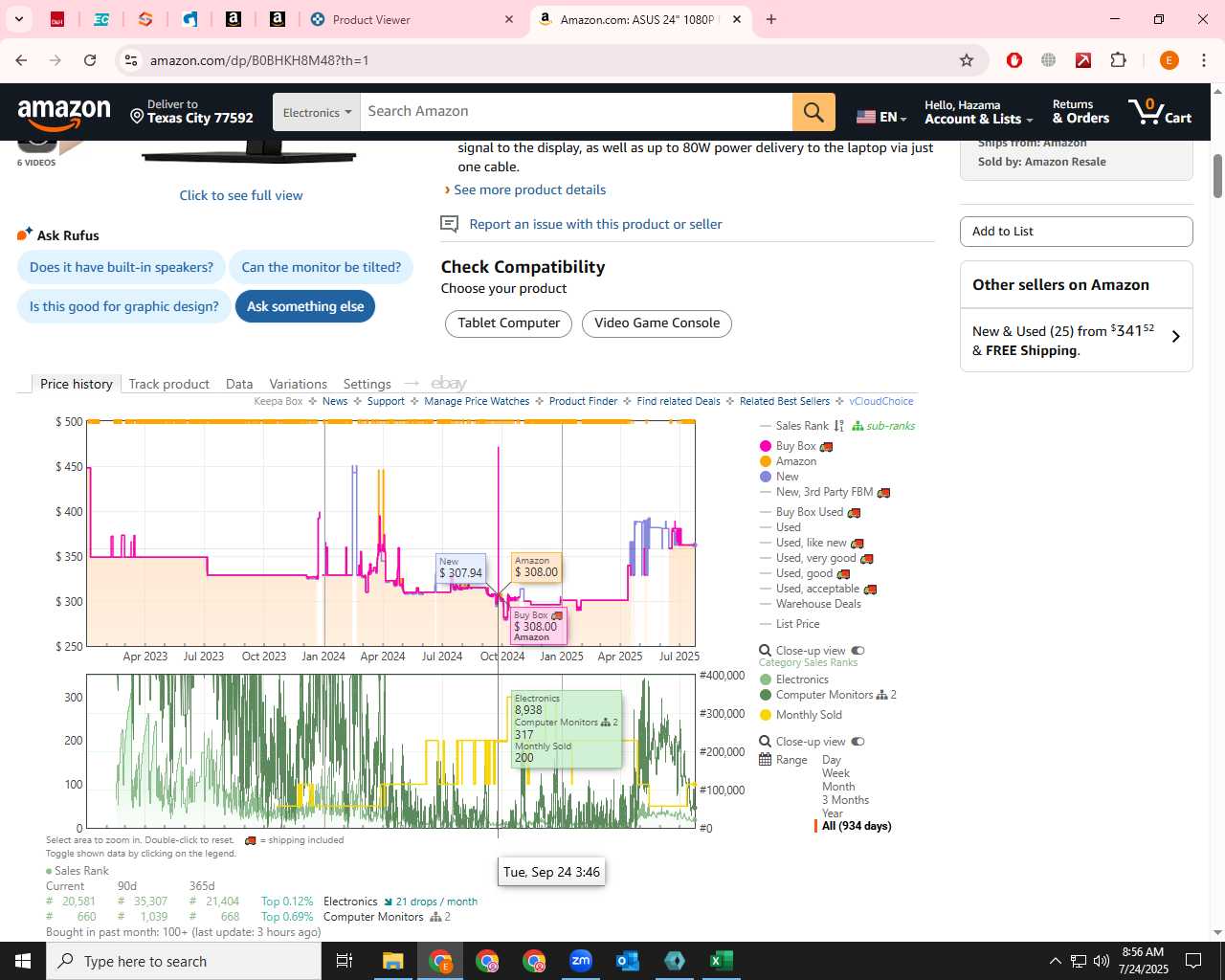Switch to Track product tab
This screenshot has height=980, width=1225.
[x=168, y=384]
